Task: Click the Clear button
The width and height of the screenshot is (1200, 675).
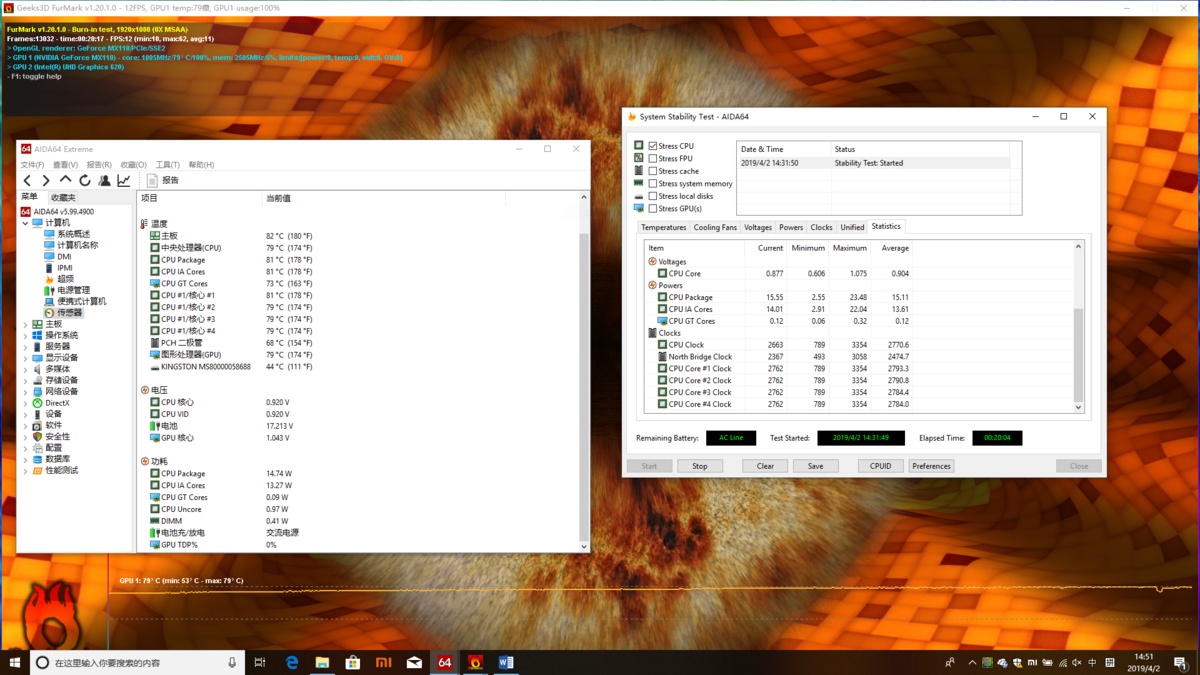Action: point(765,466)
